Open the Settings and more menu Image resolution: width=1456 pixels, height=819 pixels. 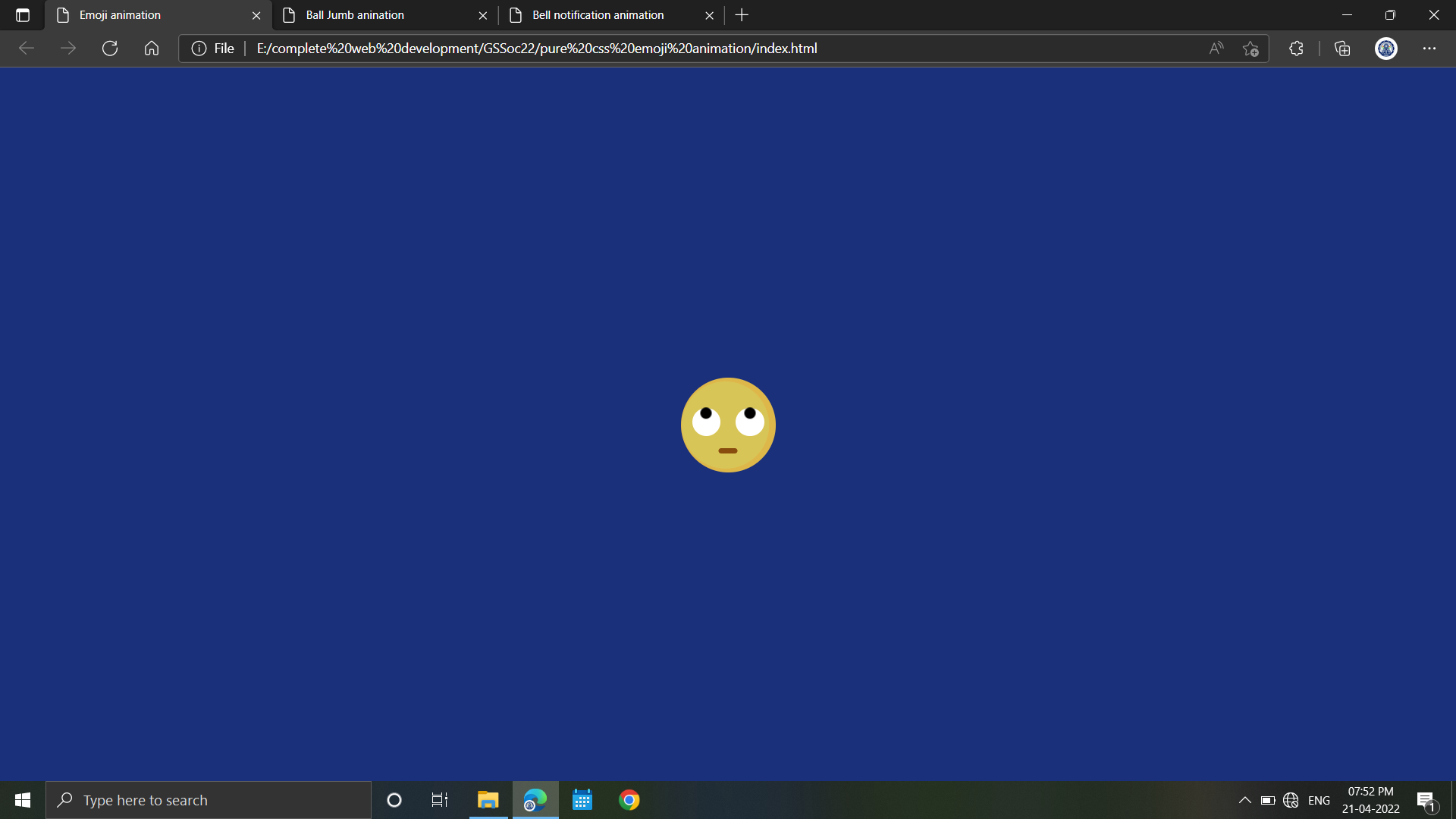[x=1429, y=48]
